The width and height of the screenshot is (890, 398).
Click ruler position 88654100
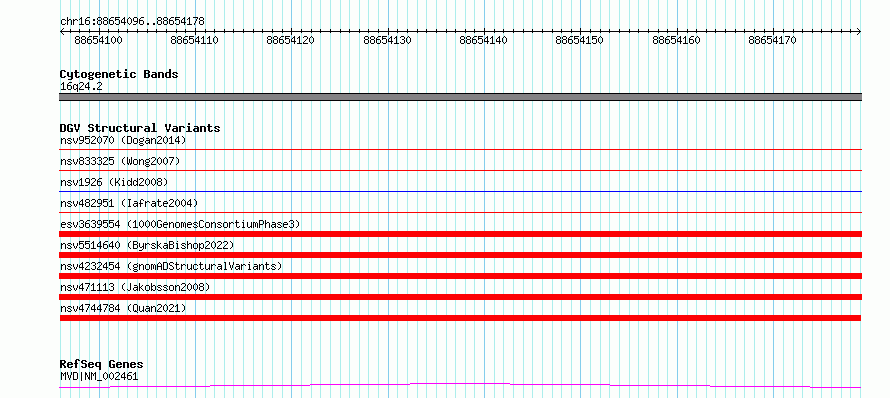[98, 41]
